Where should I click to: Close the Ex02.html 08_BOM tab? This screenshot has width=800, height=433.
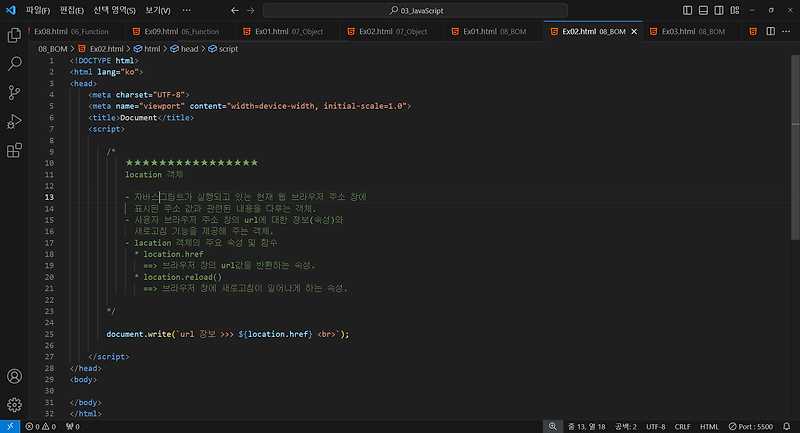[634, 32]
